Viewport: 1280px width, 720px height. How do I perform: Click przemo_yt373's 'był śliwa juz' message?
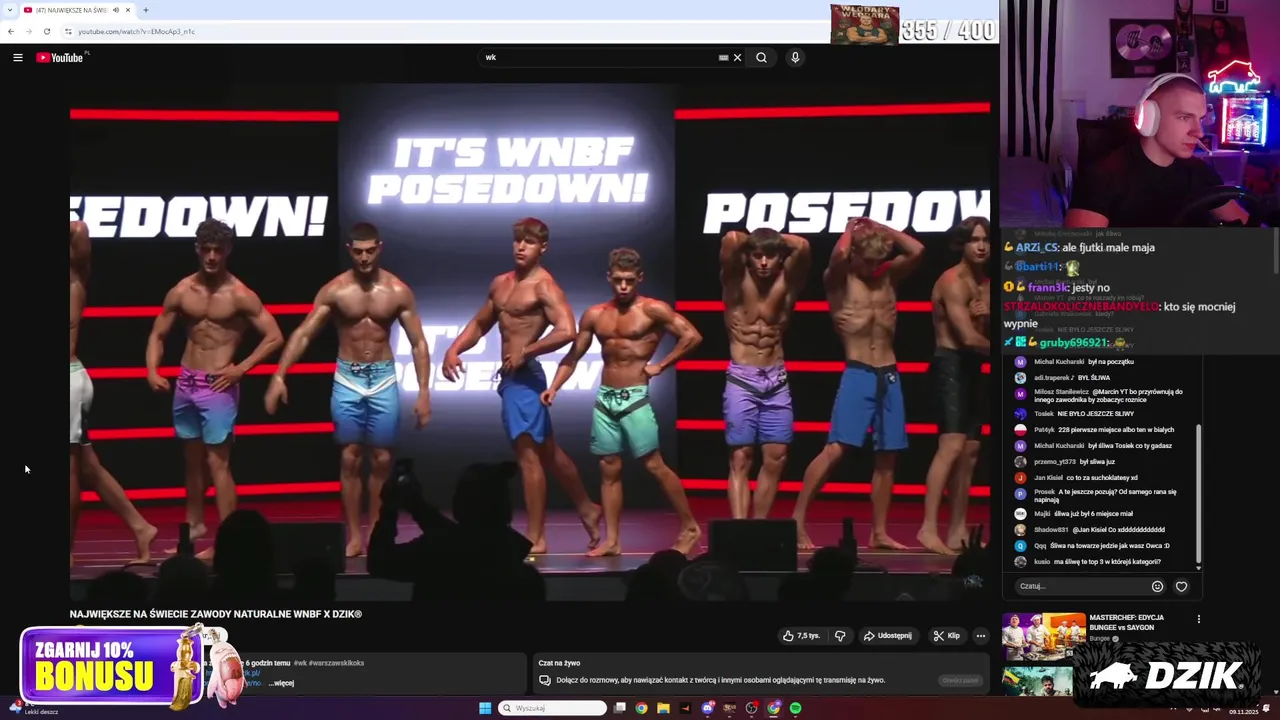click(1074, 462)
